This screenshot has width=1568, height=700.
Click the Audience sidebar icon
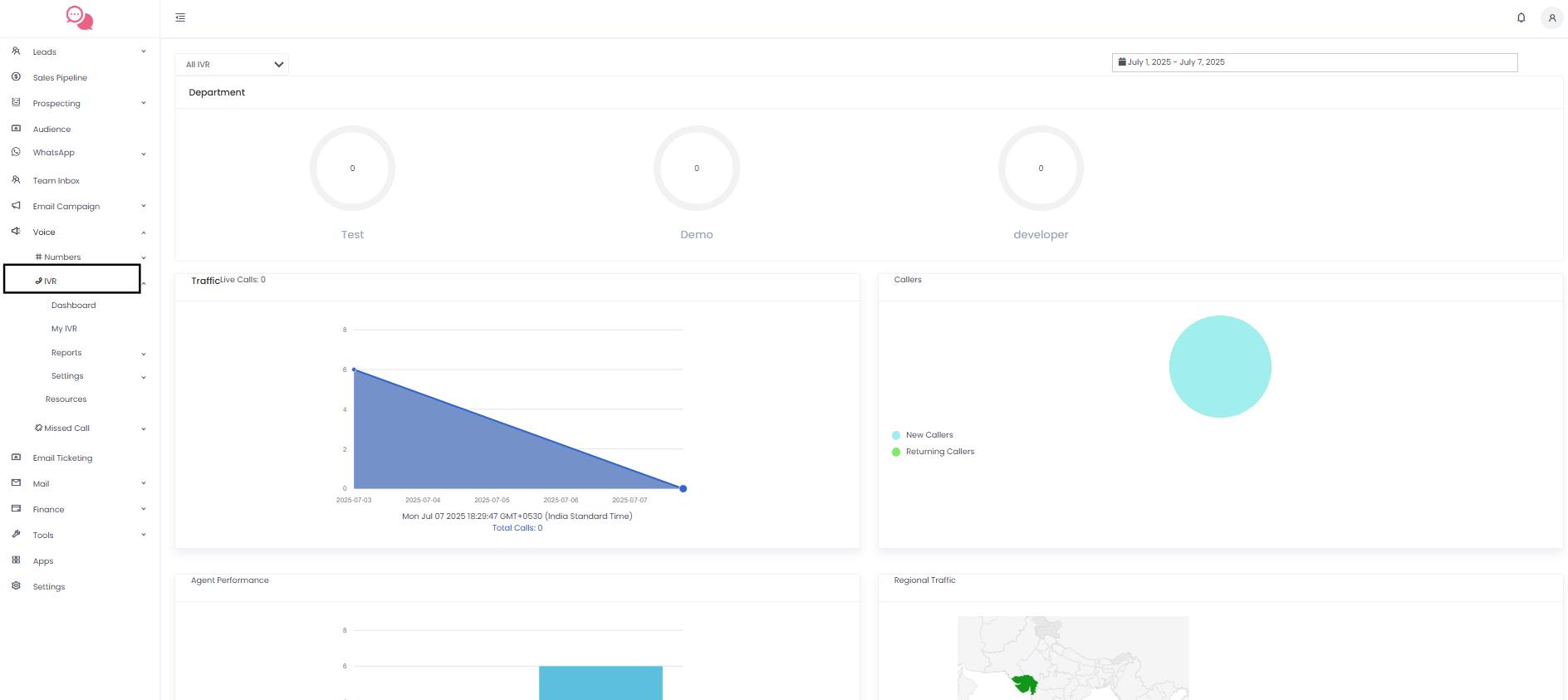(x=16, y=129)
